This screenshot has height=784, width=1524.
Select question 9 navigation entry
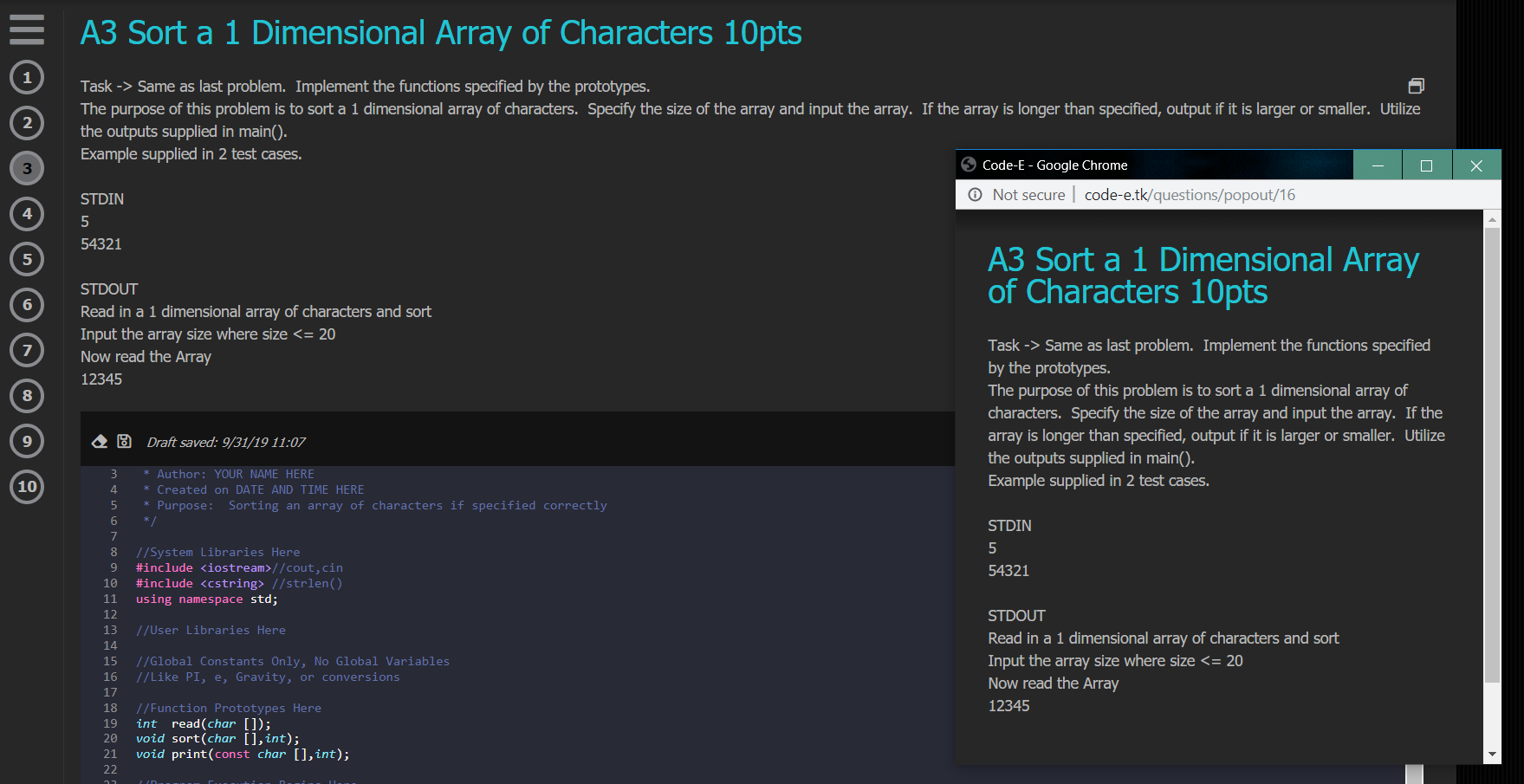click(26, 441)
